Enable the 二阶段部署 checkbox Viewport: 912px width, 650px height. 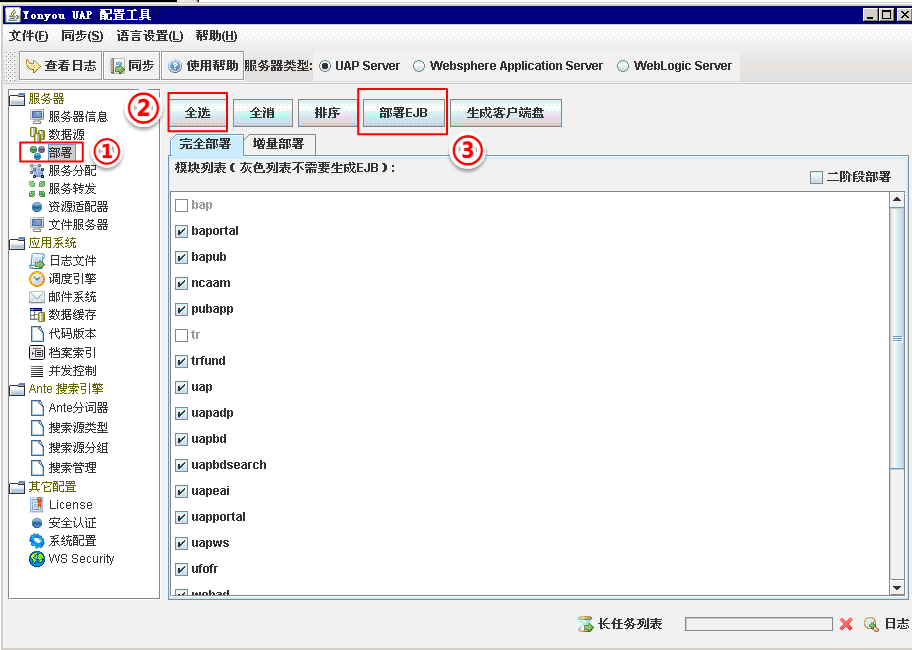[817, 177]
